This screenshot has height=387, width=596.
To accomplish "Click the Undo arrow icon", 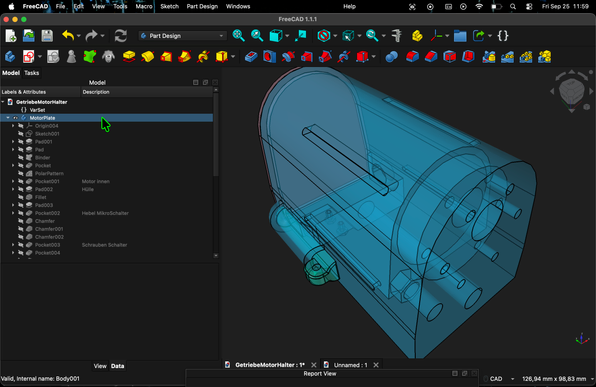I will coord(68,36).
